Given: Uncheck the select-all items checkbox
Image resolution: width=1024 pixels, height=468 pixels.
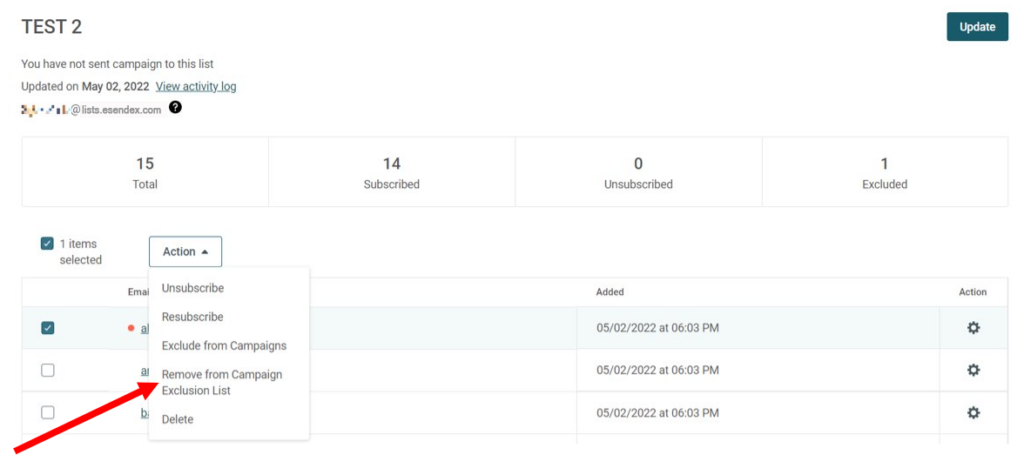Looking at the screenshot, I should (x=47, y=244).
